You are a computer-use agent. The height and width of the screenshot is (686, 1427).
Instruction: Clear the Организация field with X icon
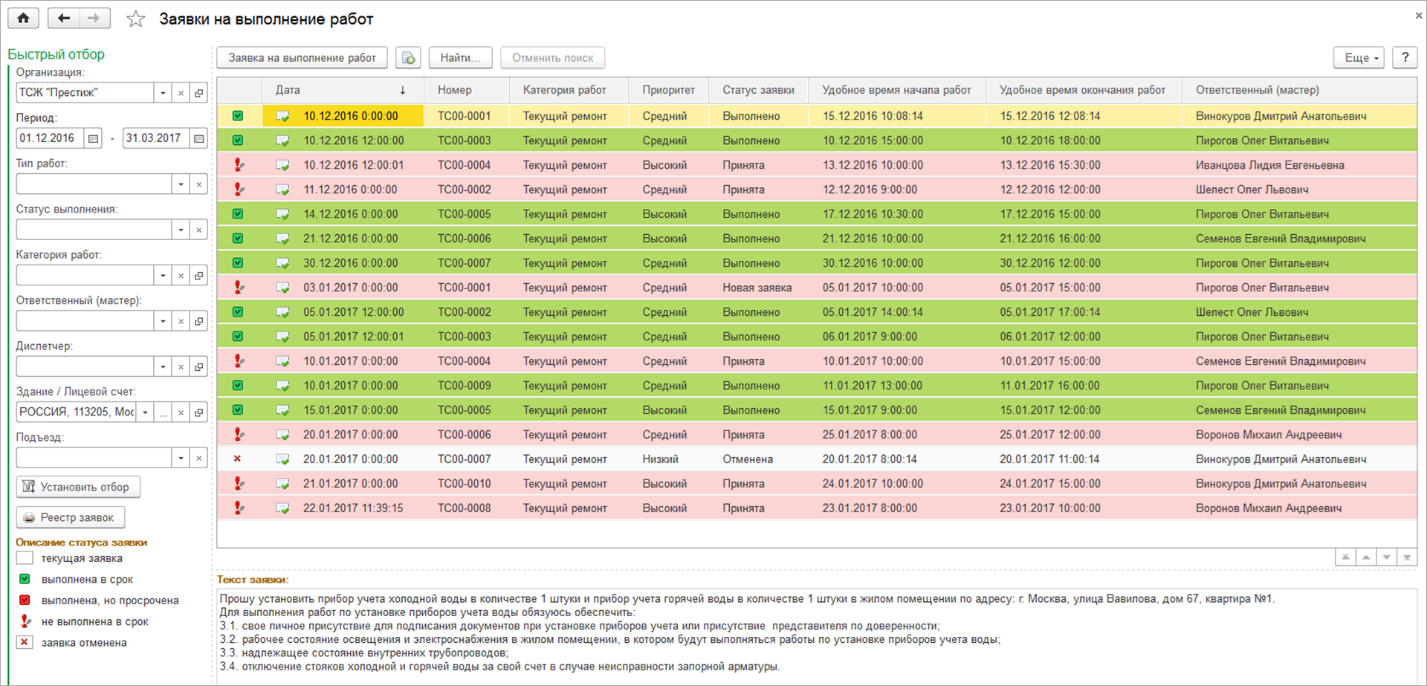coord(181,93)
